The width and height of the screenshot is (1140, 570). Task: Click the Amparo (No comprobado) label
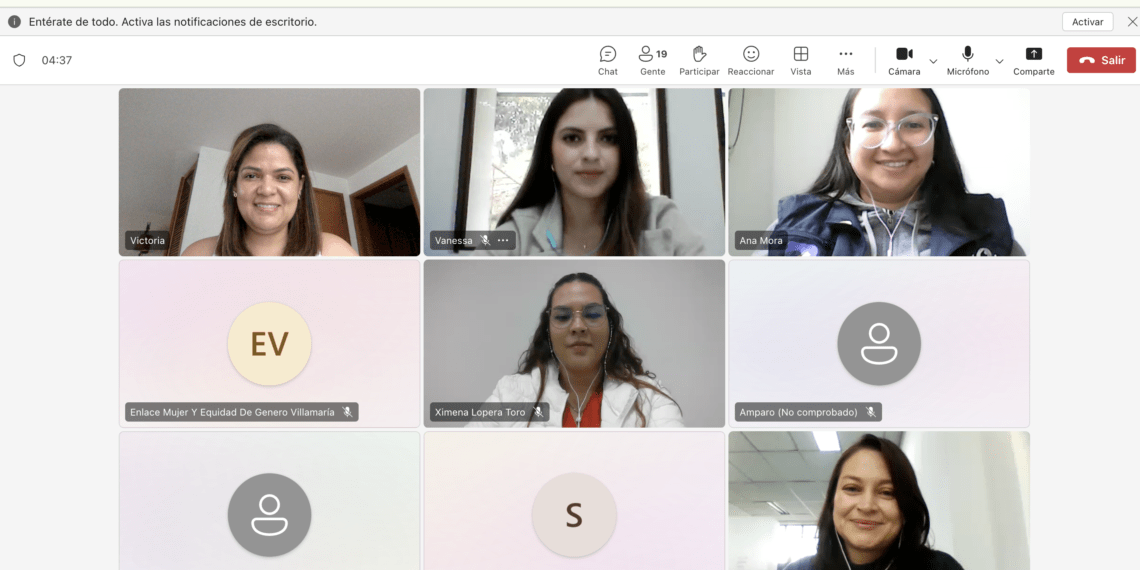click(798, 412)
